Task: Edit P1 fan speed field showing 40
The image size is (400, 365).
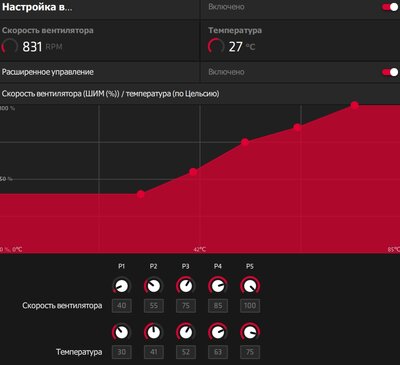Action: [122, 306]
